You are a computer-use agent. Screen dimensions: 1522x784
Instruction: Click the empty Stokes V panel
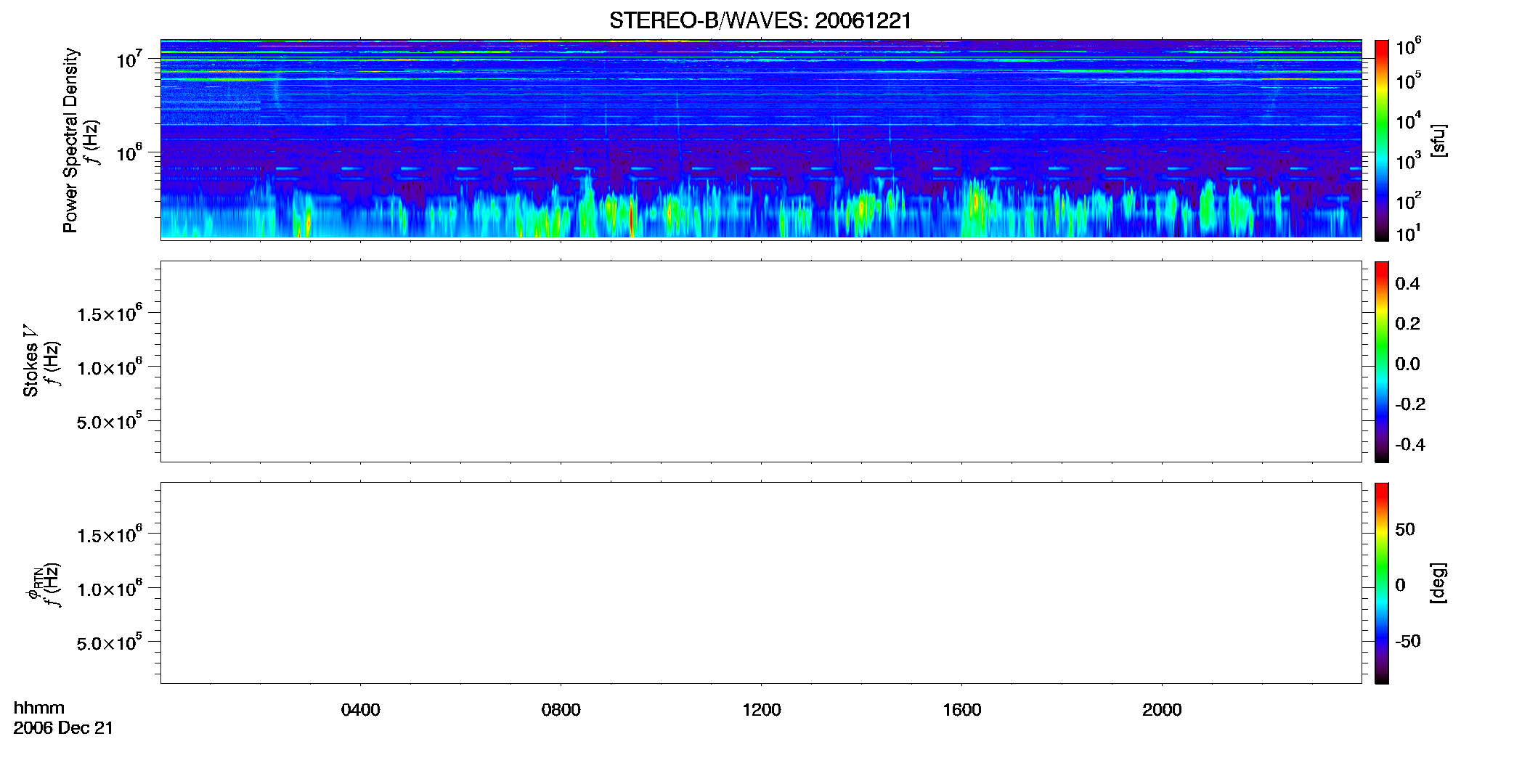tap(761, 362)
